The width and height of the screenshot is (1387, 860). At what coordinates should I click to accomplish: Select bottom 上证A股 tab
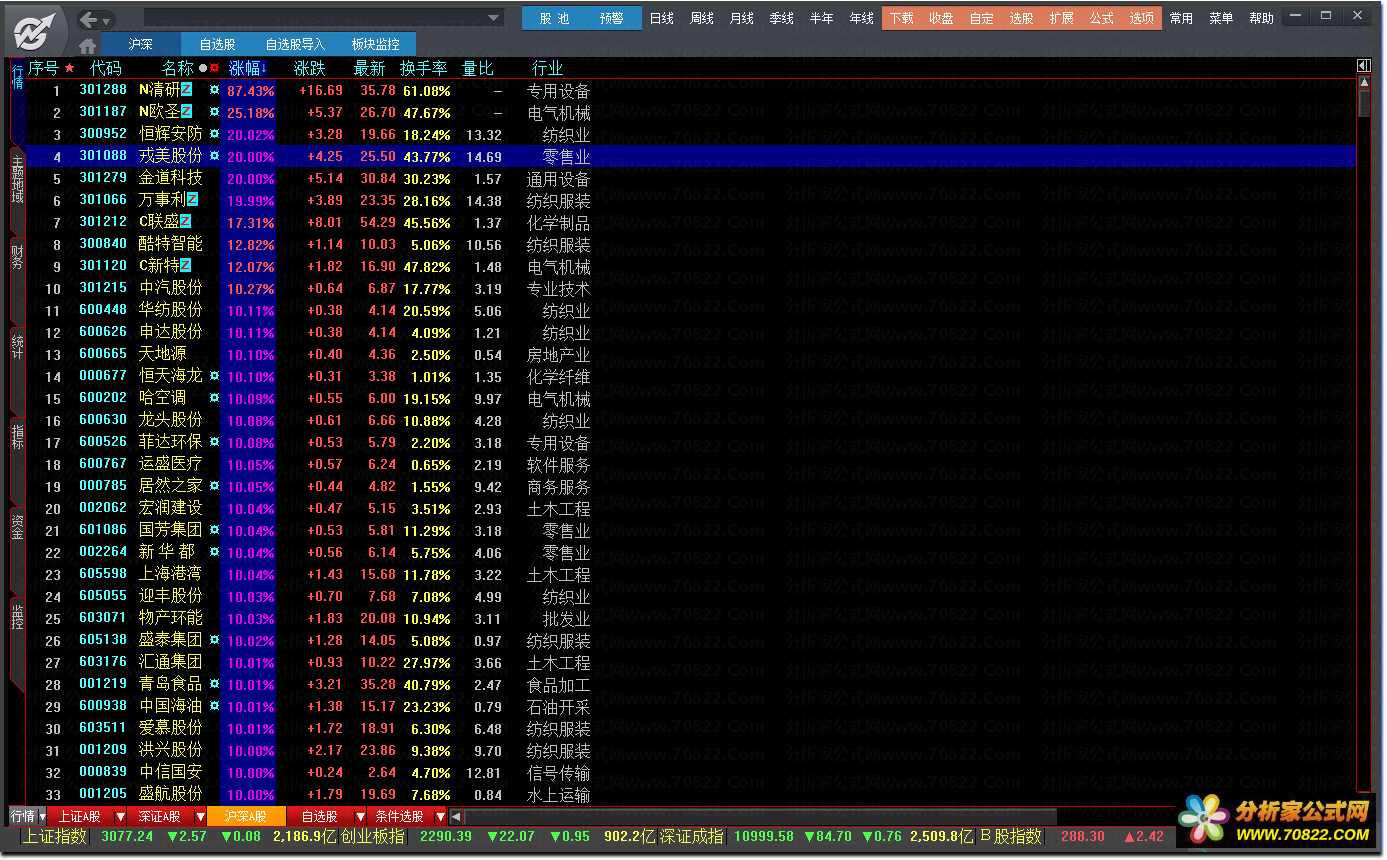click(80, 817)
